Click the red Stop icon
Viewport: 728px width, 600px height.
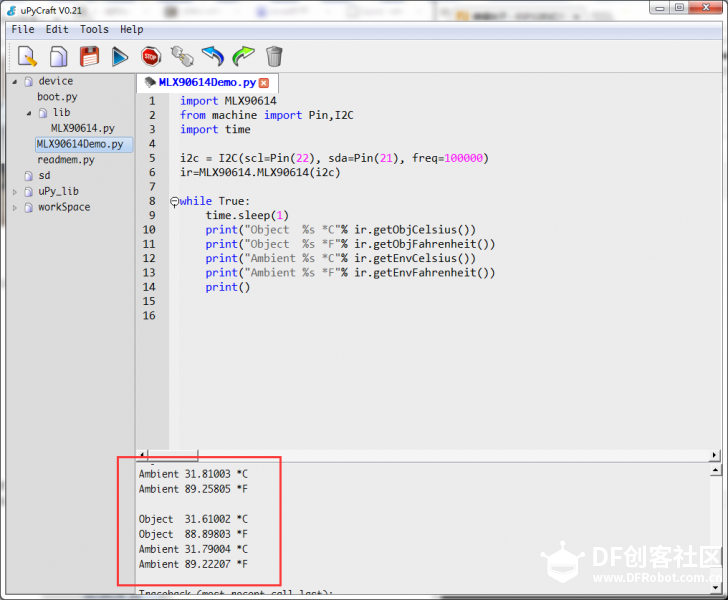pos(151,57)
